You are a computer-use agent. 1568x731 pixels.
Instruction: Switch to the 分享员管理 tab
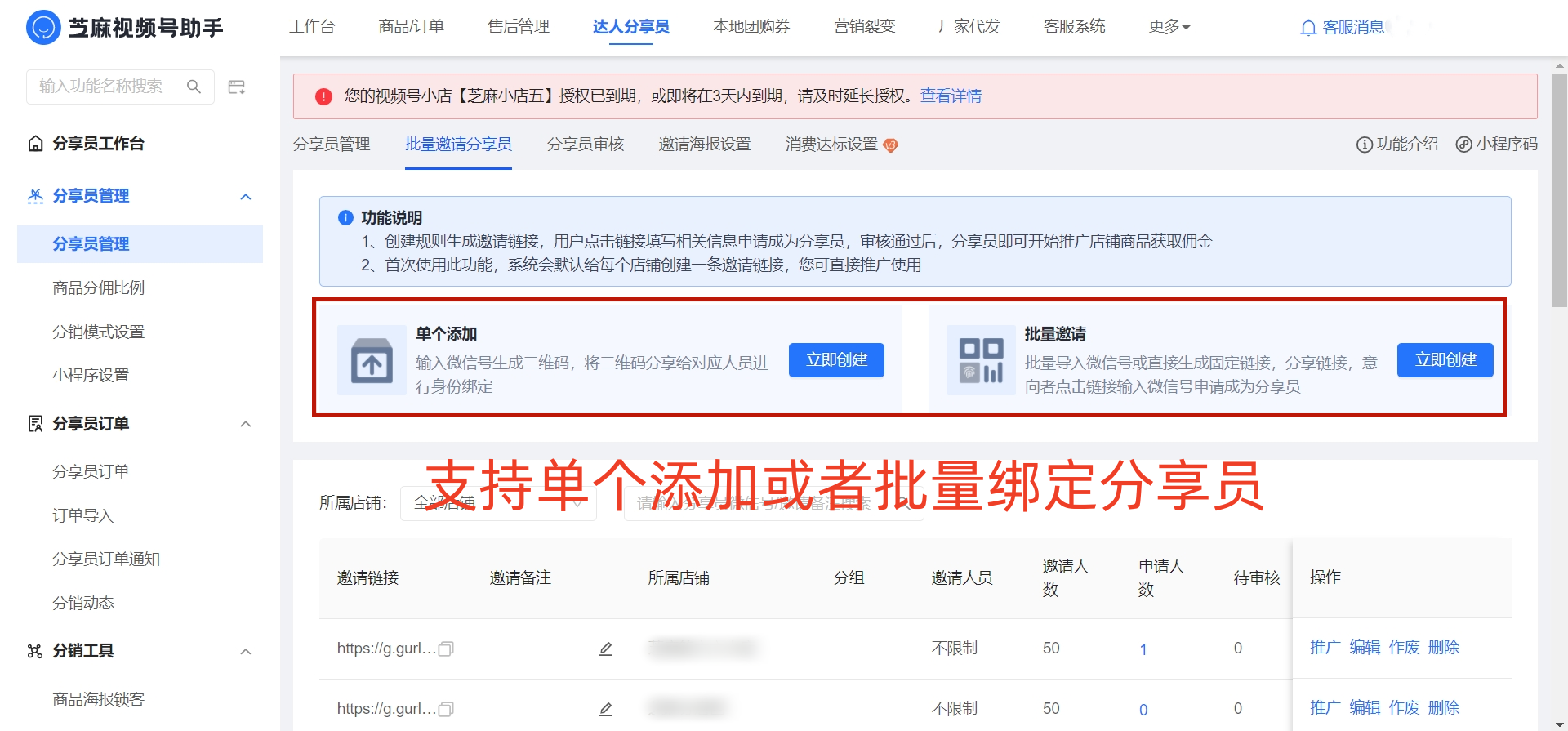point(332,145)
